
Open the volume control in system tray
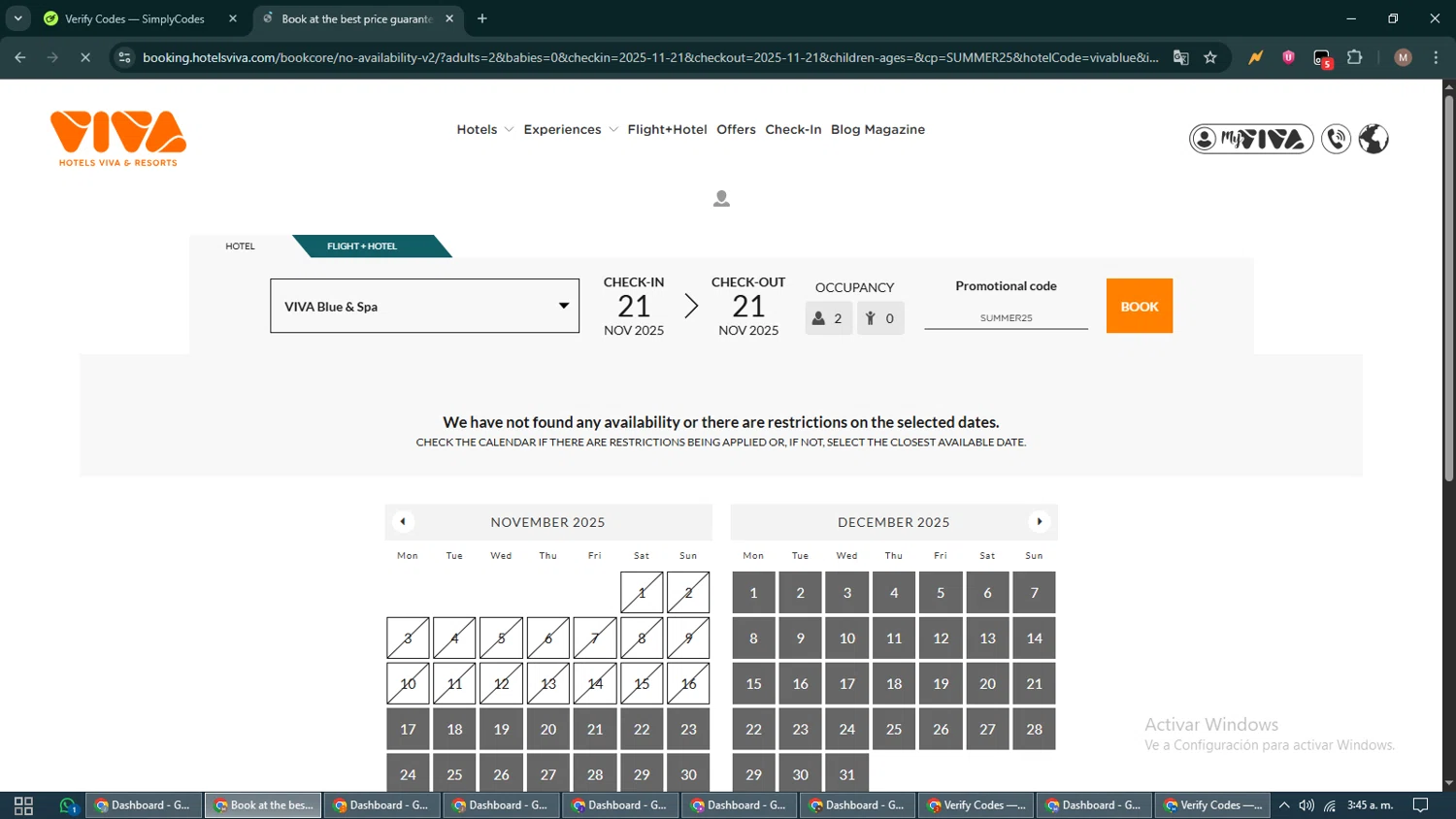[x=1307, y=805]
